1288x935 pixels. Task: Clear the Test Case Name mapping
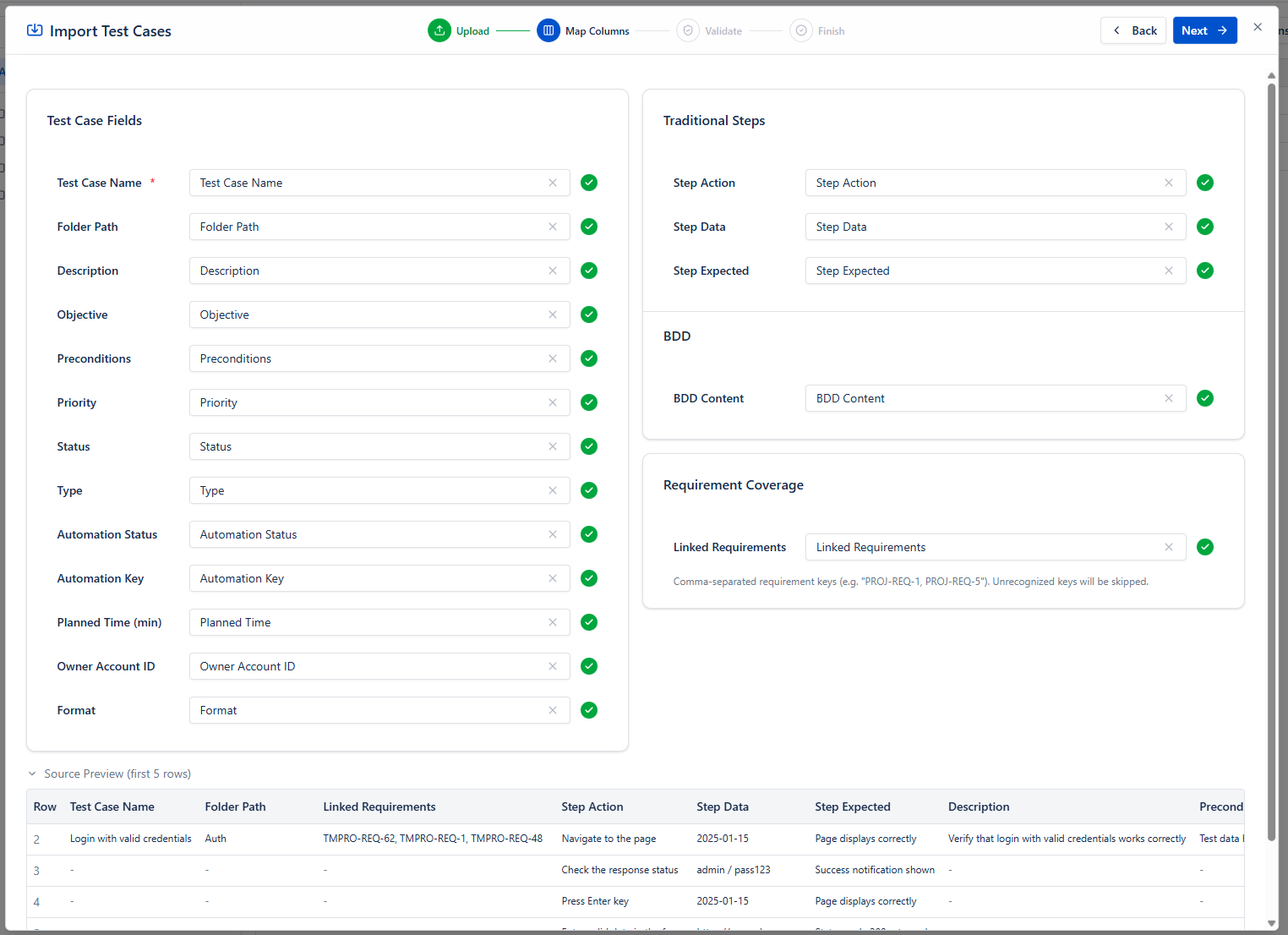(x=553, y=183)
